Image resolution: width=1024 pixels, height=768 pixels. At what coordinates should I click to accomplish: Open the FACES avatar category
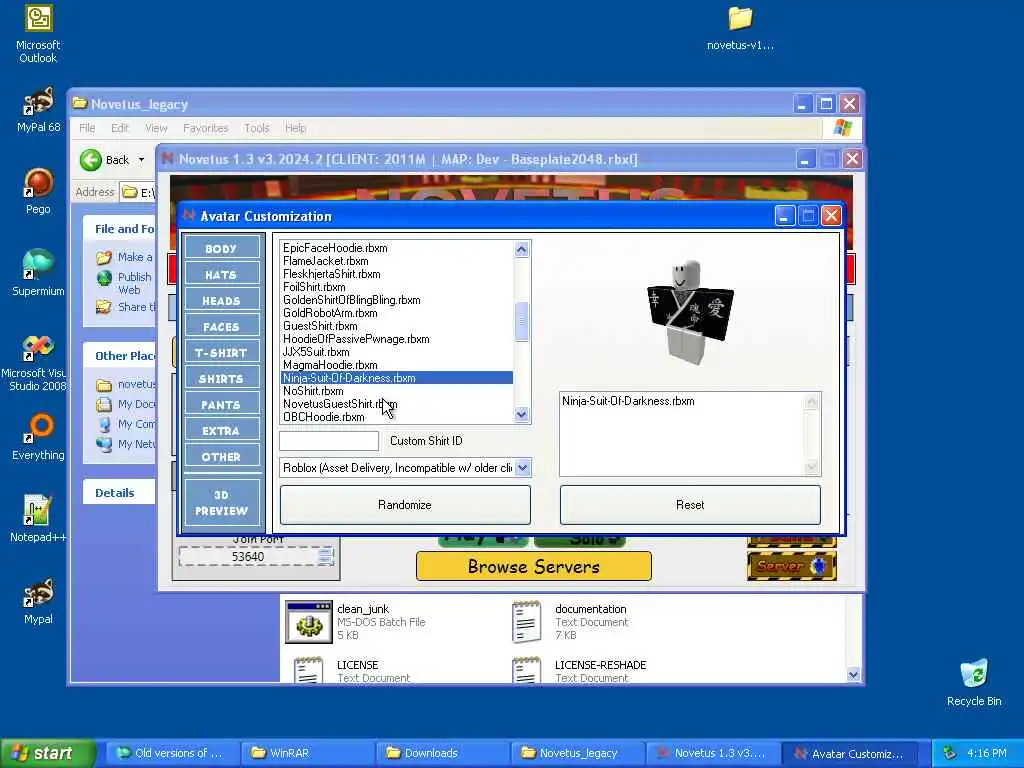pos(221,327)
